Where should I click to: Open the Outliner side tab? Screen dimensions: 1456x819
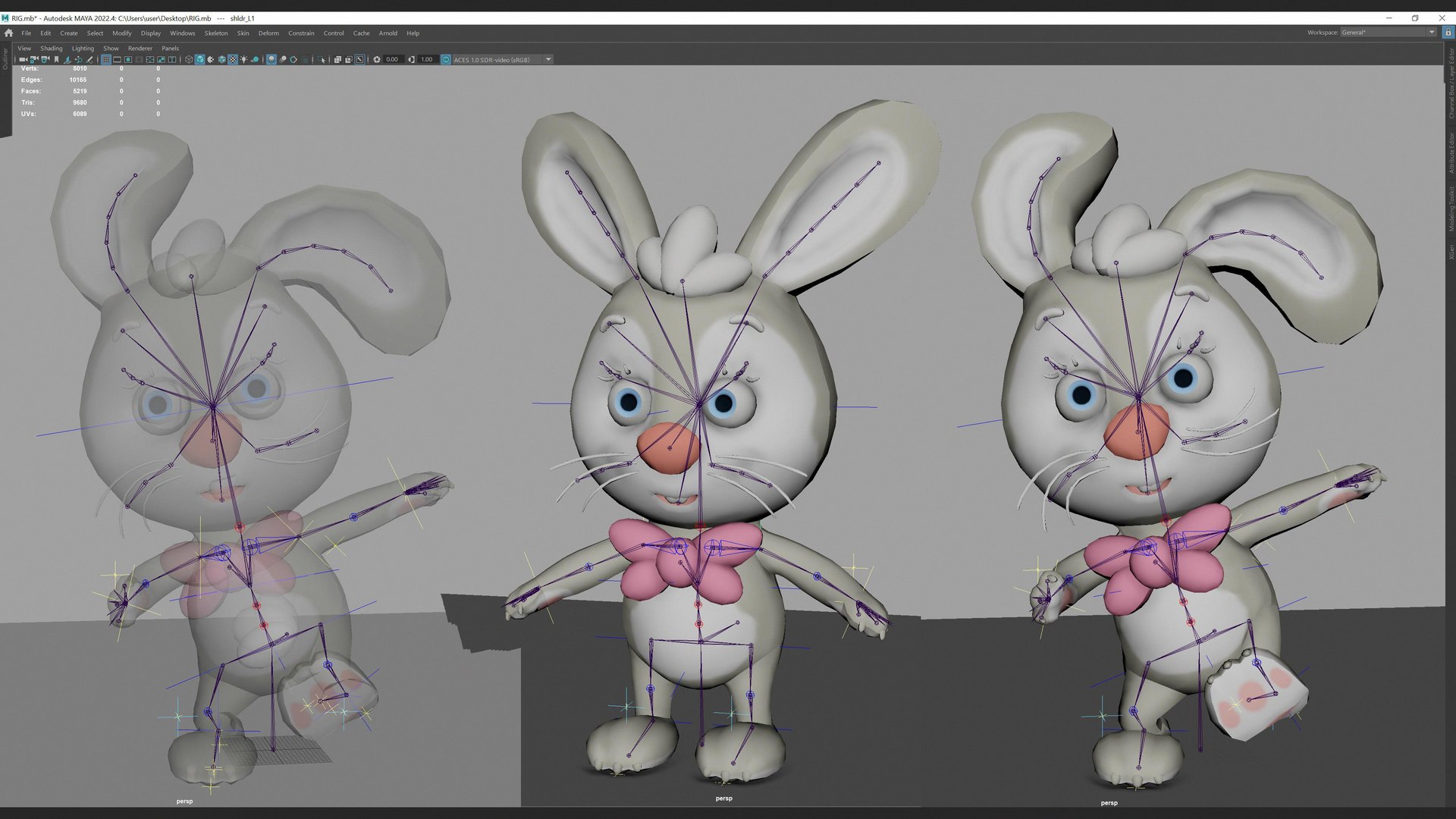5,59
